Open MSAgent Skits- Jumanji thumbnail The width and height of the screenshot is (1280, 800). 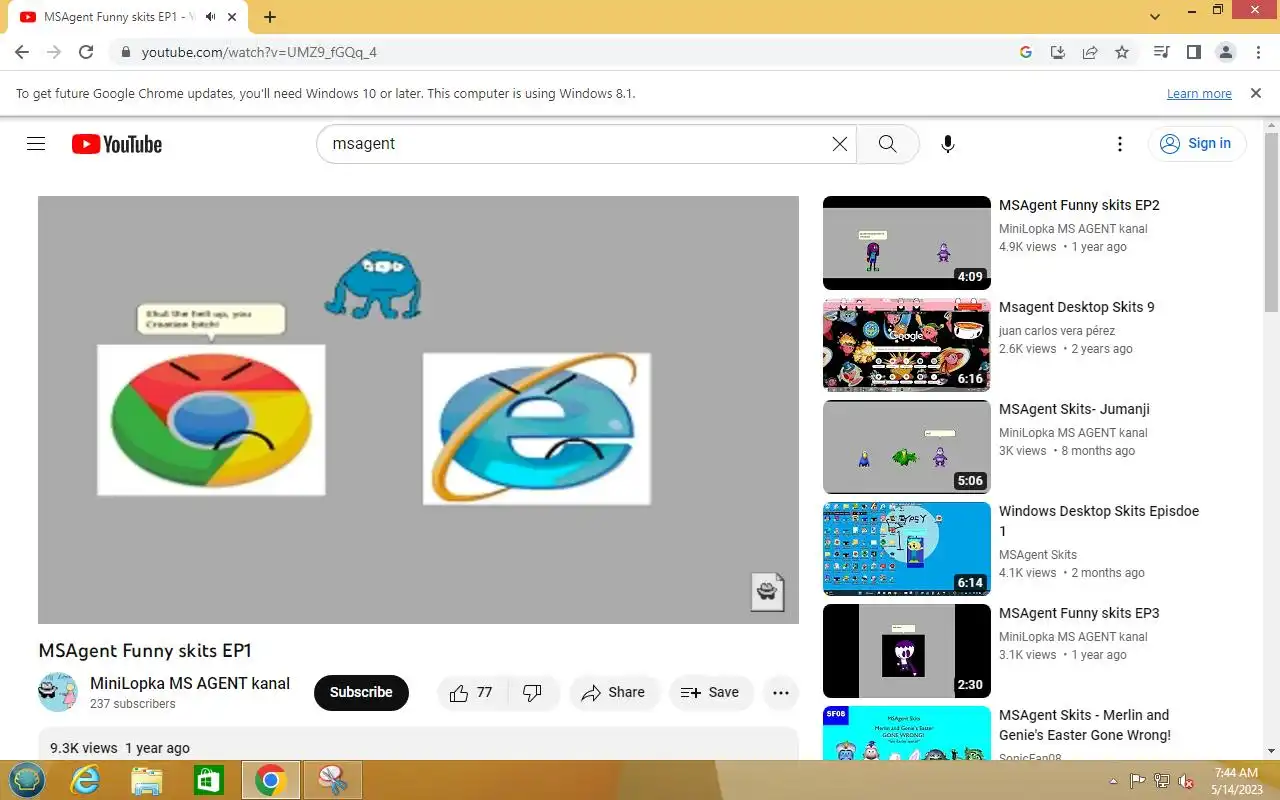[907, 447]
